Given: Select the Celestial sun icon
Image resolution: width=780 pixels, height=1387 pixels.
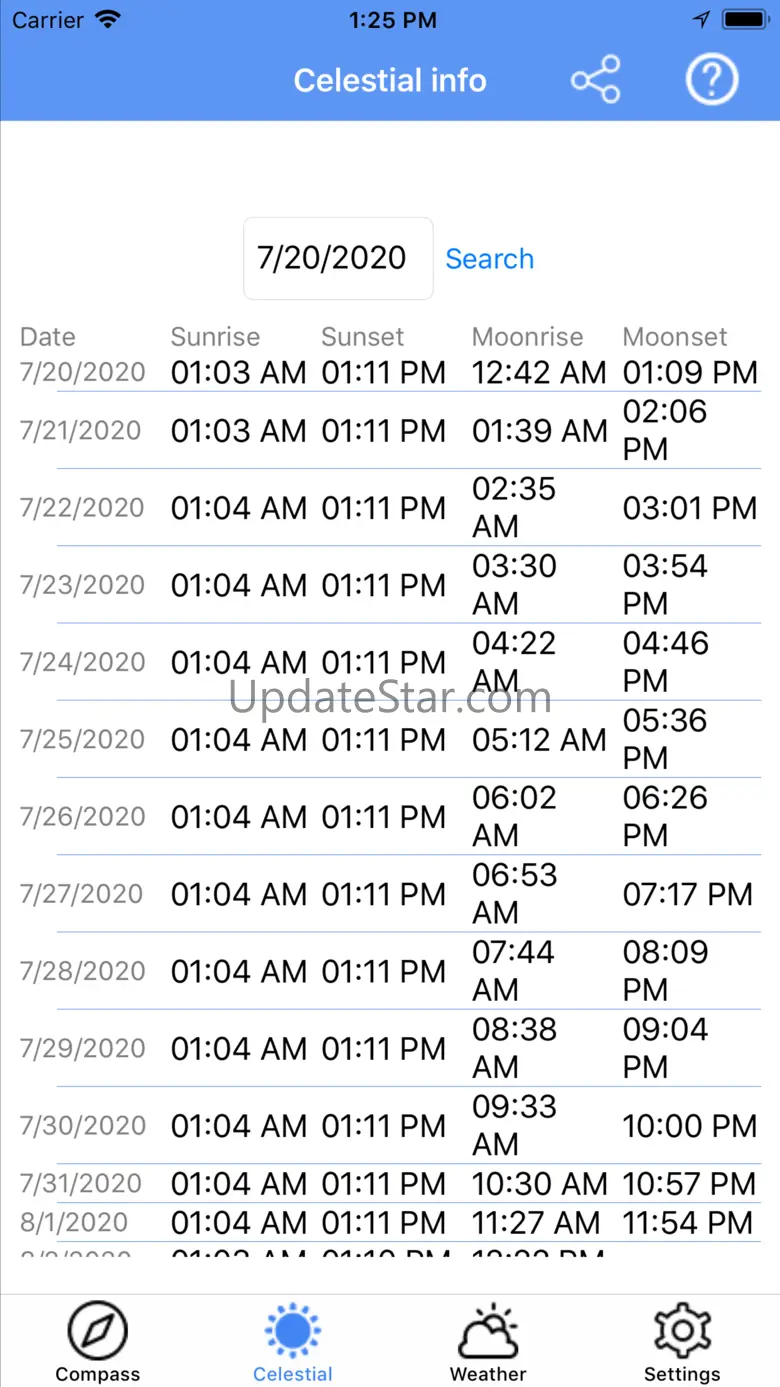Looking at the screenshot, I should [292, 1331].
